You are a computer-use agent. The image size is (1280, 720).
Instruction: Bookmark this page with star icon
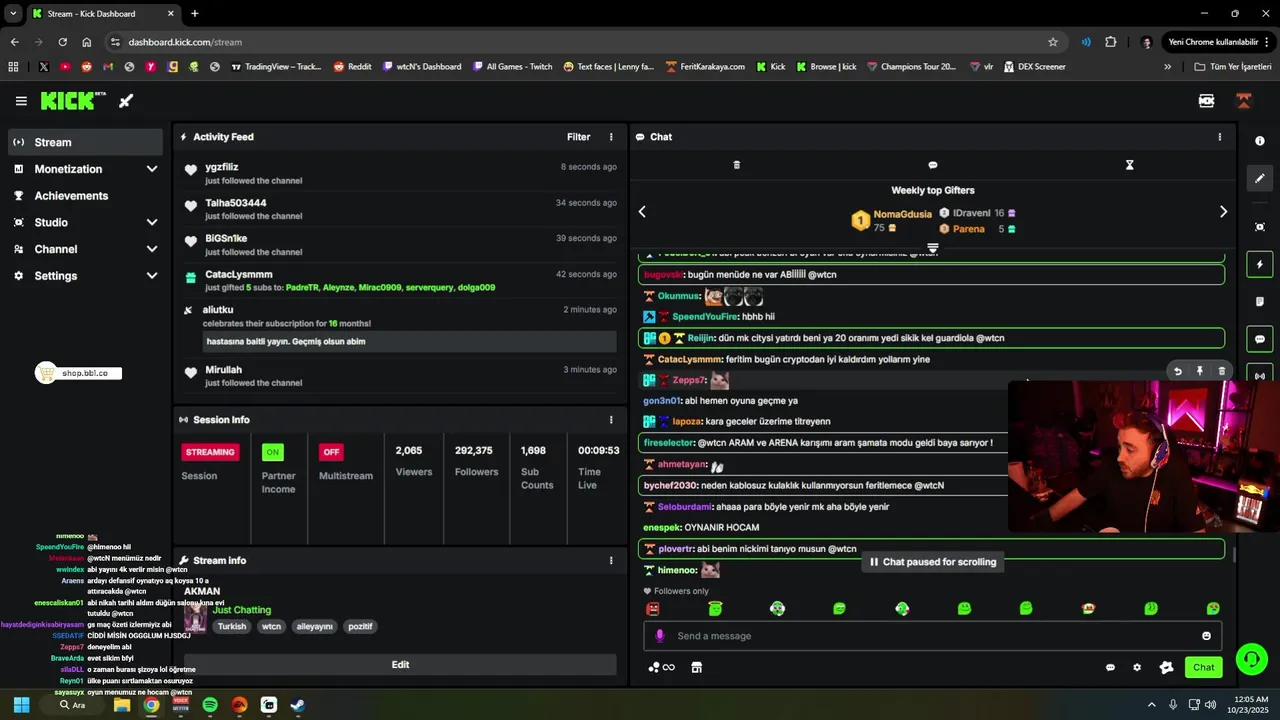[1053, 42]
